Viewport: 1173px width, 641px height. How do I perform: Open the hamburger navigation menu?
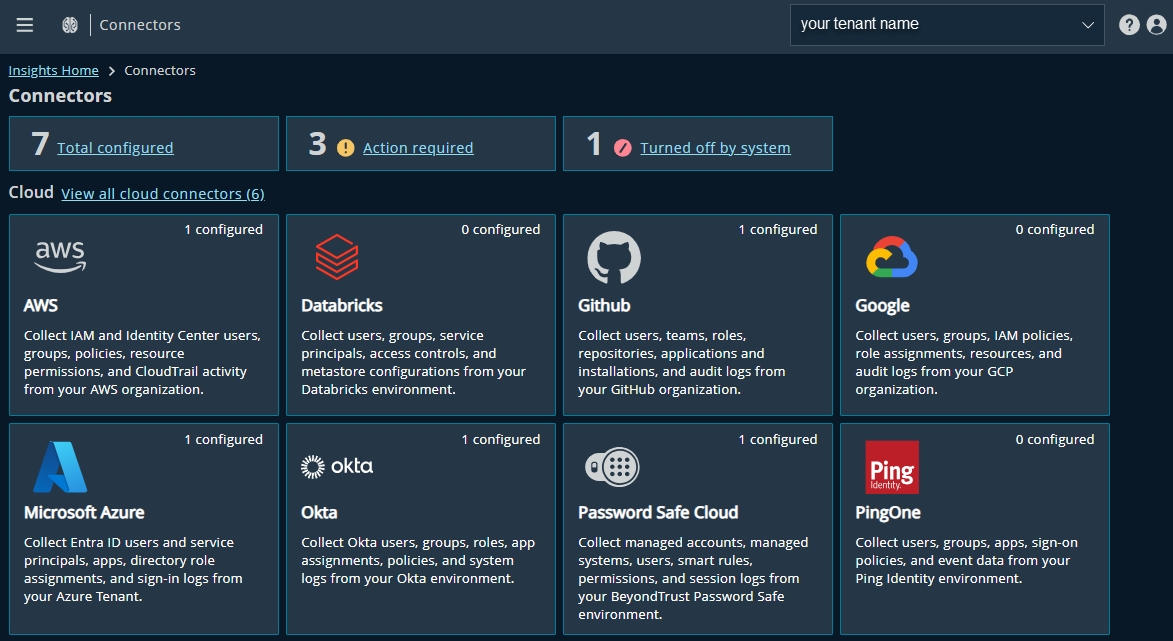(x=25, y=25)
